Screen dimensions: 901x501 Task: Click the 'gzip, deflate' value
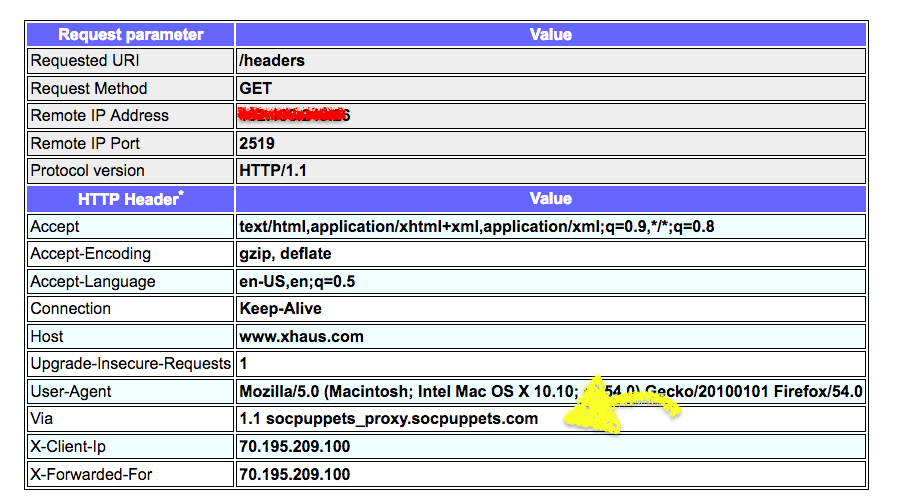coord(550,254)
